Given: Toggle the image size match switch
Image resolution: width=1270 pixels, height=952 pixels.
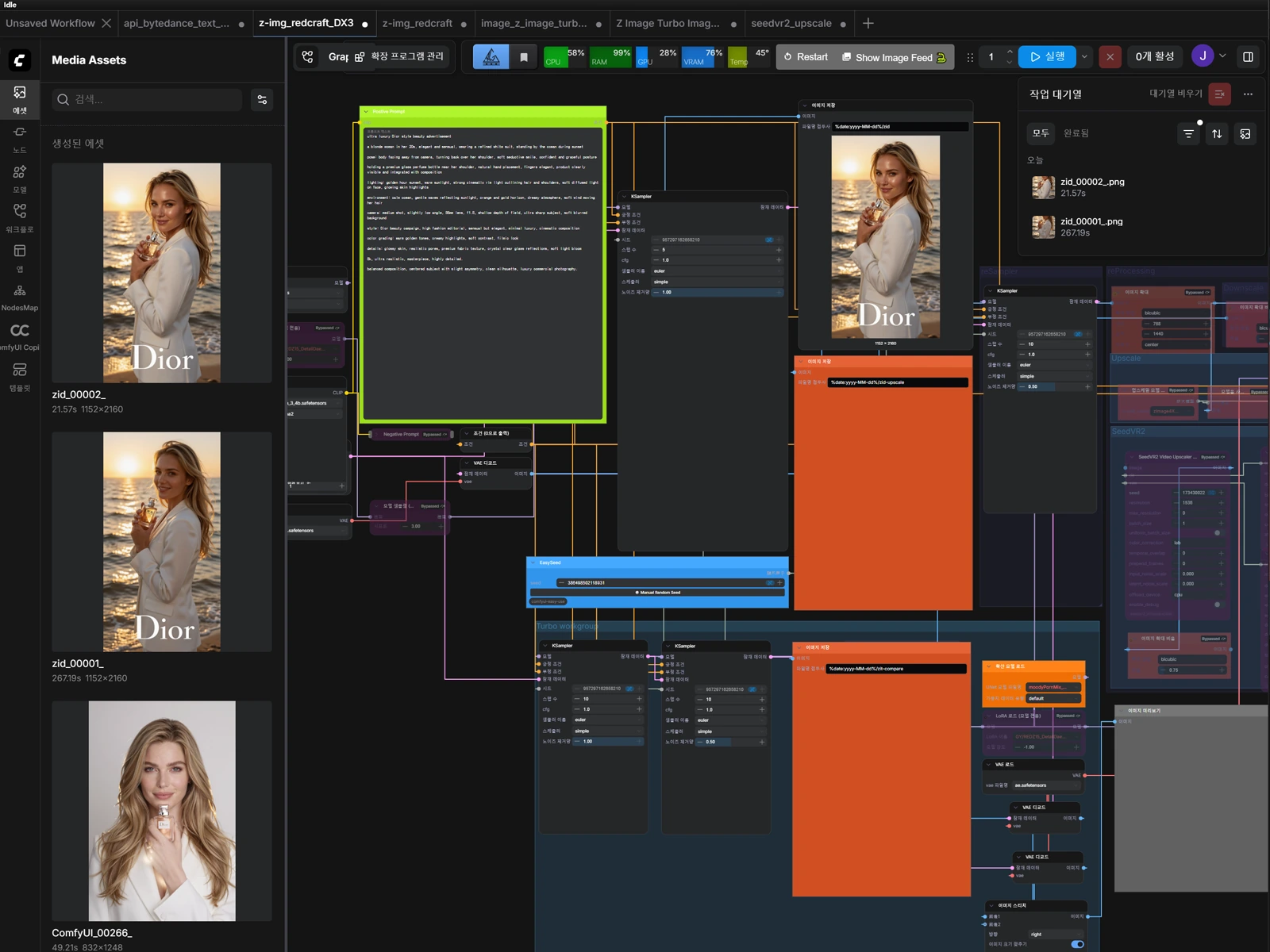Looking at the screenshot, I should point(1077,944).
